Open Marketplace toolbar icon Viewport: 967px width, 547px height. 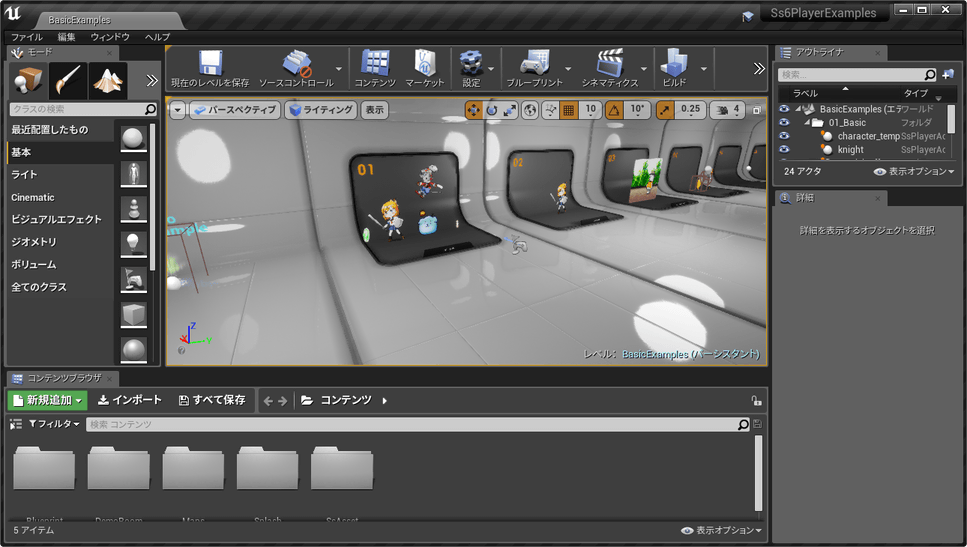(x=425, y=68)
